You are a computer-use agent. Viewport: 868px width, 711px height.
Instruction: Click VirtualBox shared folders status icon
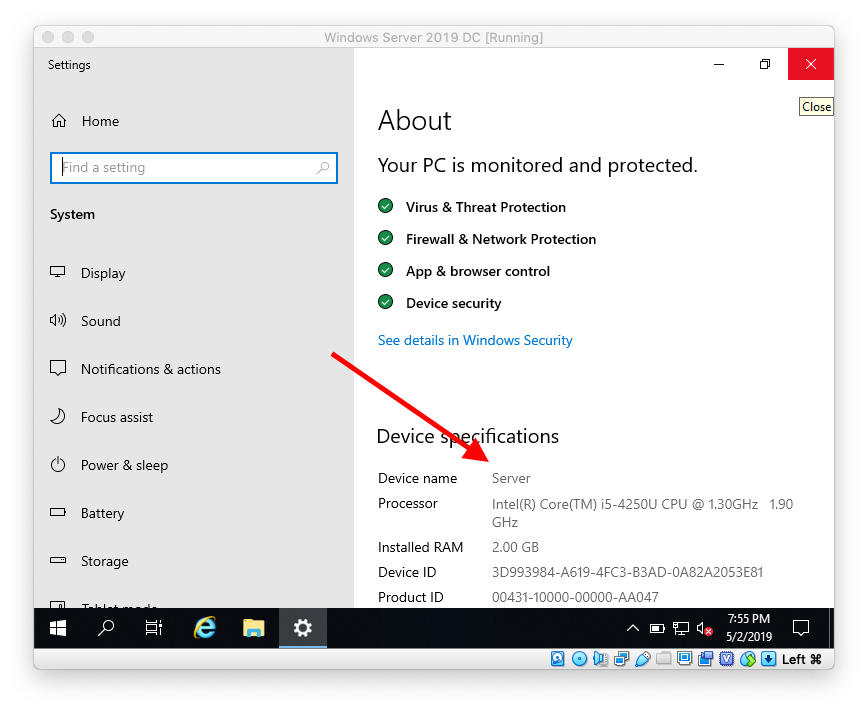[x=663, y=659]
